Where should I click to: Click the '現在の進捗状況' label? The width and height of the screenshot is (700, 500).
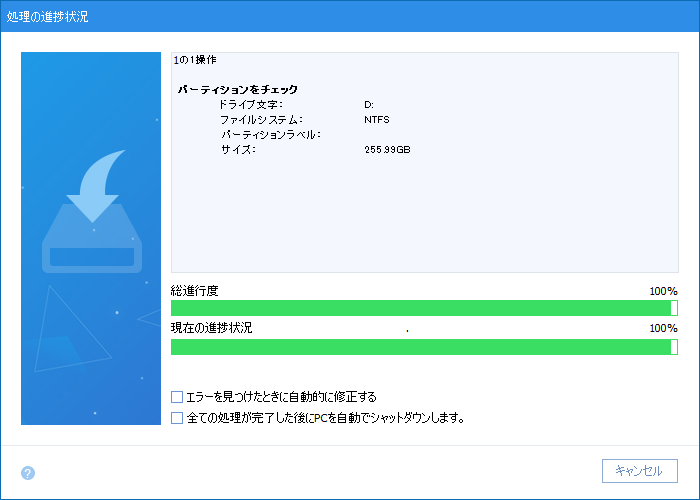coord(212,328)
